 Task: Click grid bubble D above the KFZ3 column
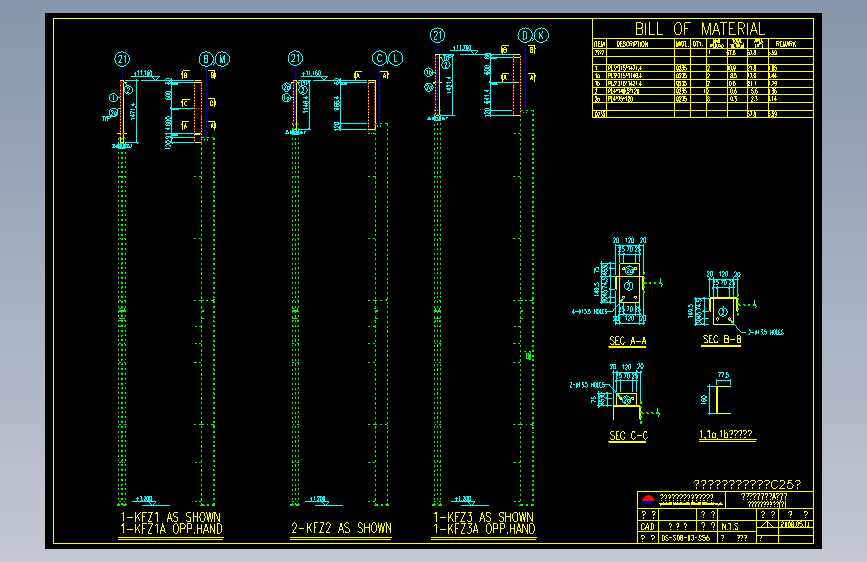[525, 35]
